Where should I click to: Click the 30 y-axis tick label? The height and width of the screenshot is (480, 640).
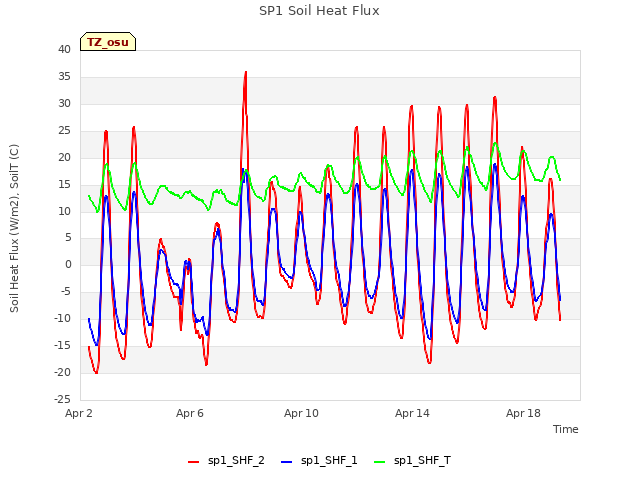[64, 103]
